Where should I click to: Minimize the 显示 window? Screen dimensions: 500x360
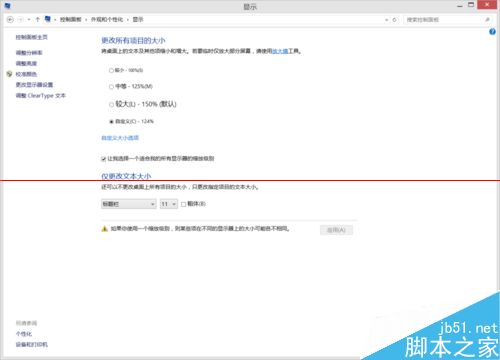(x=460, y=6)
